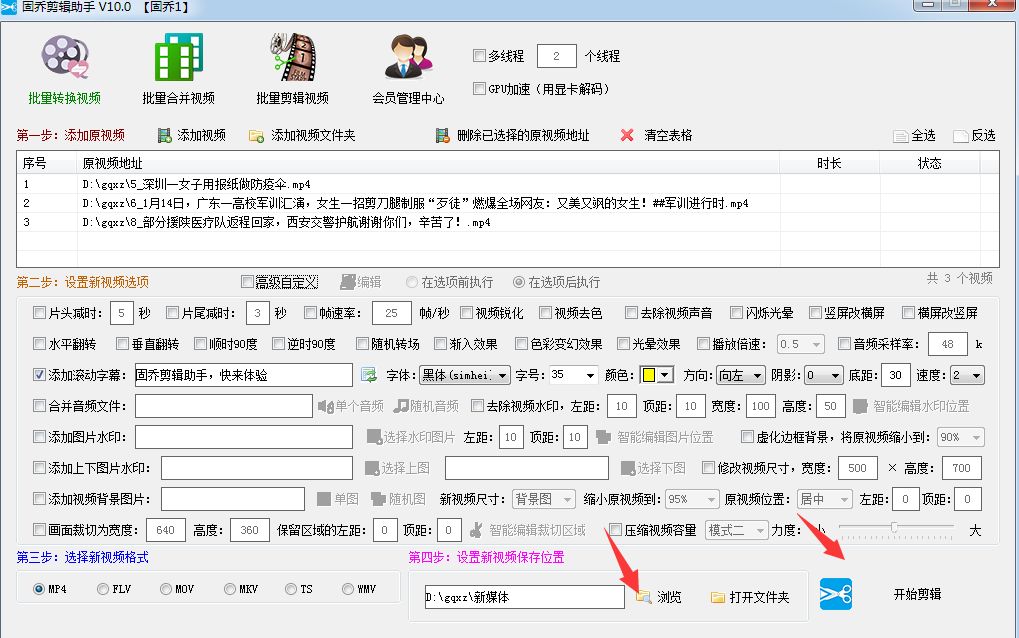Uncheck 添加滚动字幕 checkbox
Image resolution: width=1019 pixels, height=638 pixels.
click(x=39, y=375)
